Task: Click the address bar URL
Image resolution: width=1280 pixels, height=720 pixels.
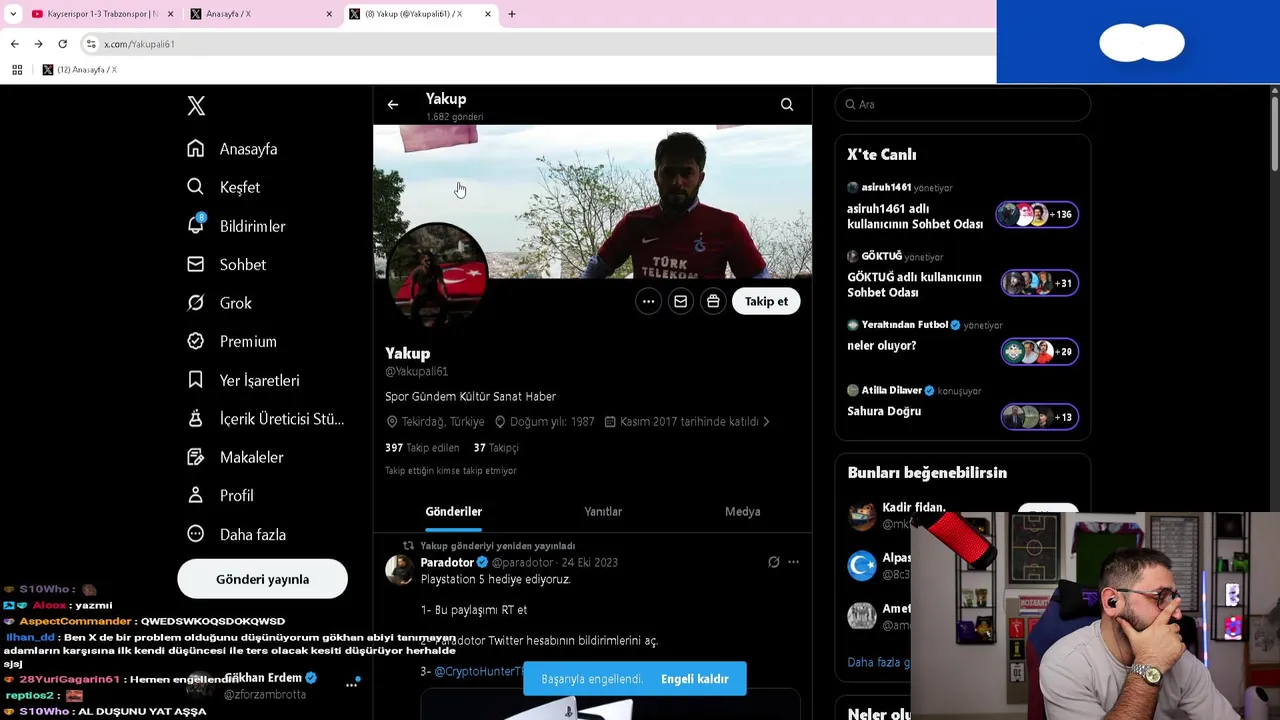Action: [139, 44]
